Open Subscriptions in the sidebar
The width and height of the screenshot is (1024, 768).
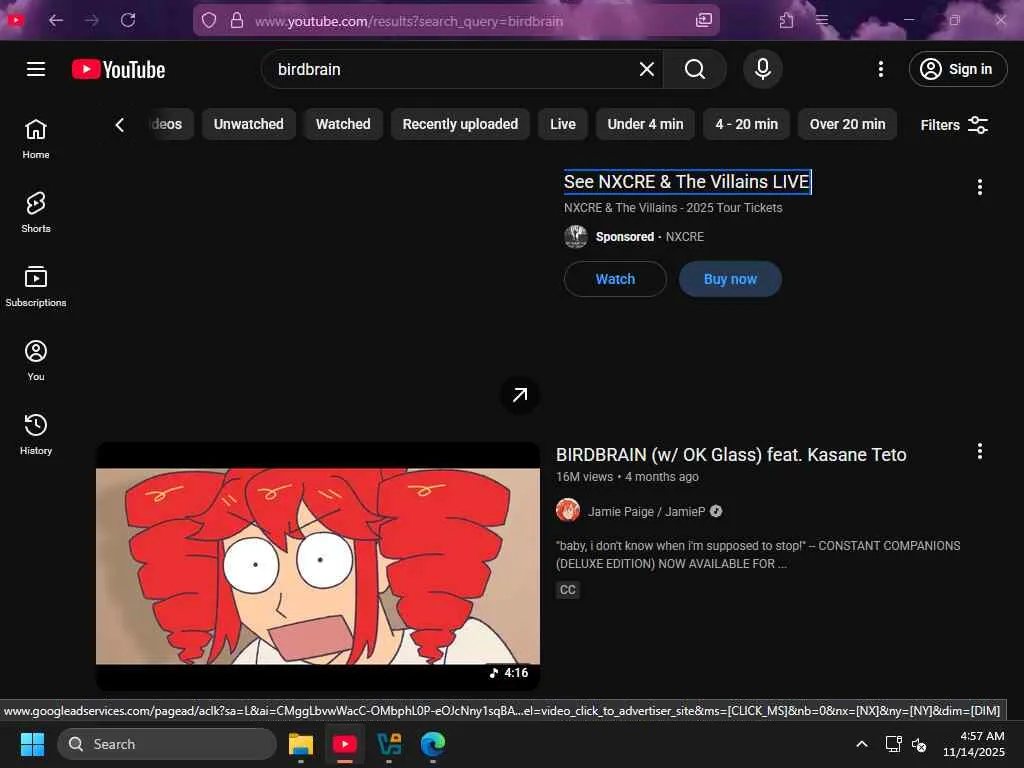pos(36,286)
